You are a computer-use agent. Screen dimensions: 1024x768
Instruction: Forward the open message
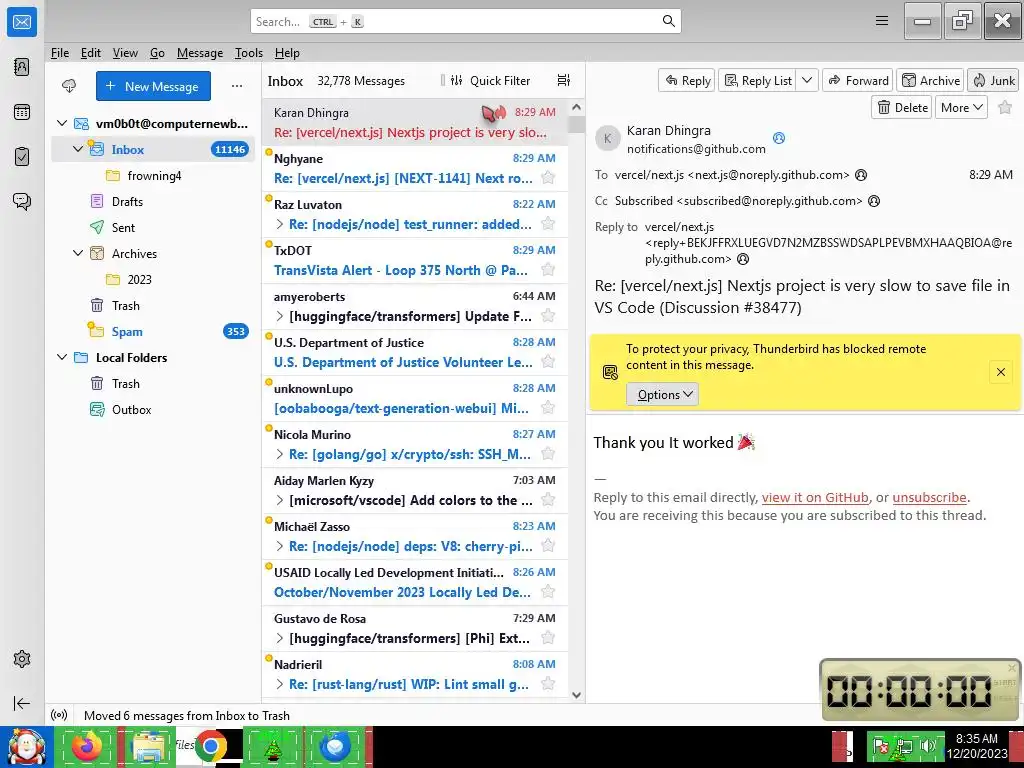(858, 80)
